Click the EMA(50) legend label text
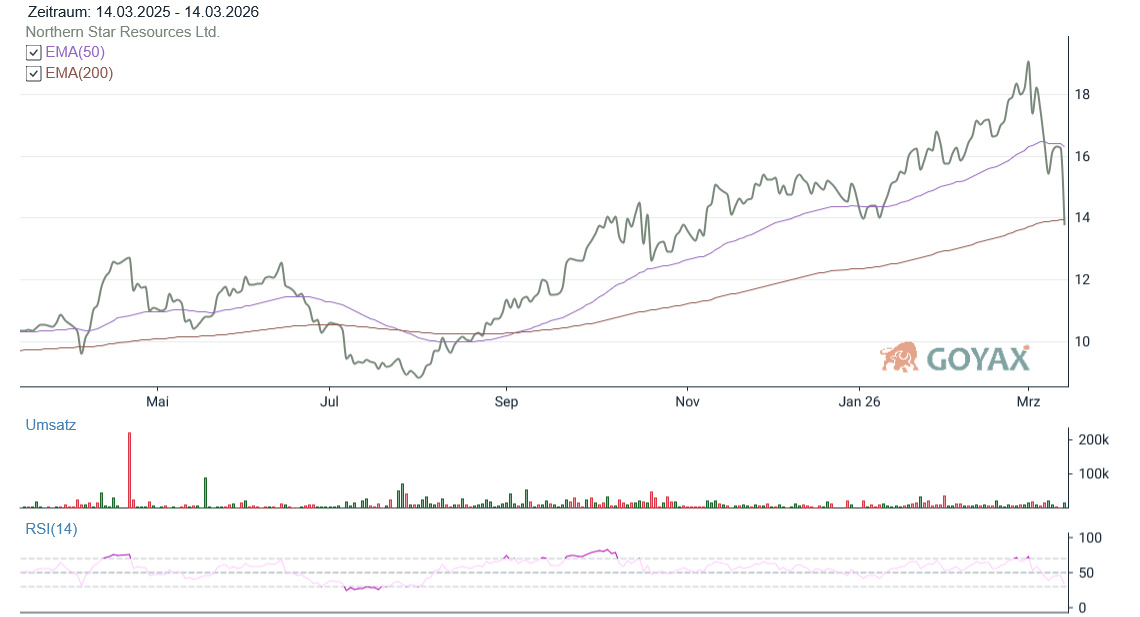Image resolution: width=1140 pixels, height=617 pixels. (75, 52)
